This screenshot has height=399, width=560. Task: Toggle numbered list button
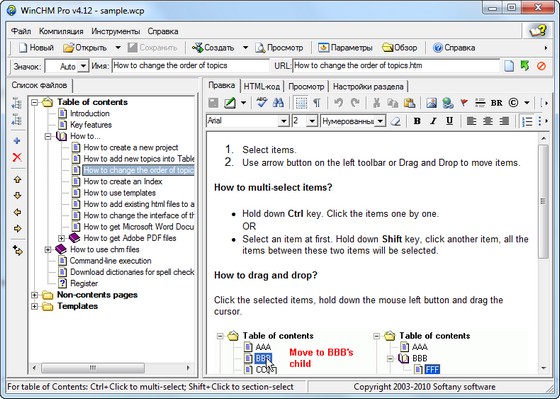click(527, 121)
